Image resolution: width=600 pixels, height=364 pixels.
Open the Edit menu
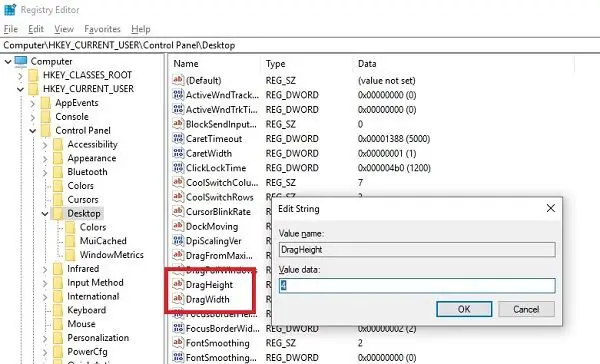[36, 29]
